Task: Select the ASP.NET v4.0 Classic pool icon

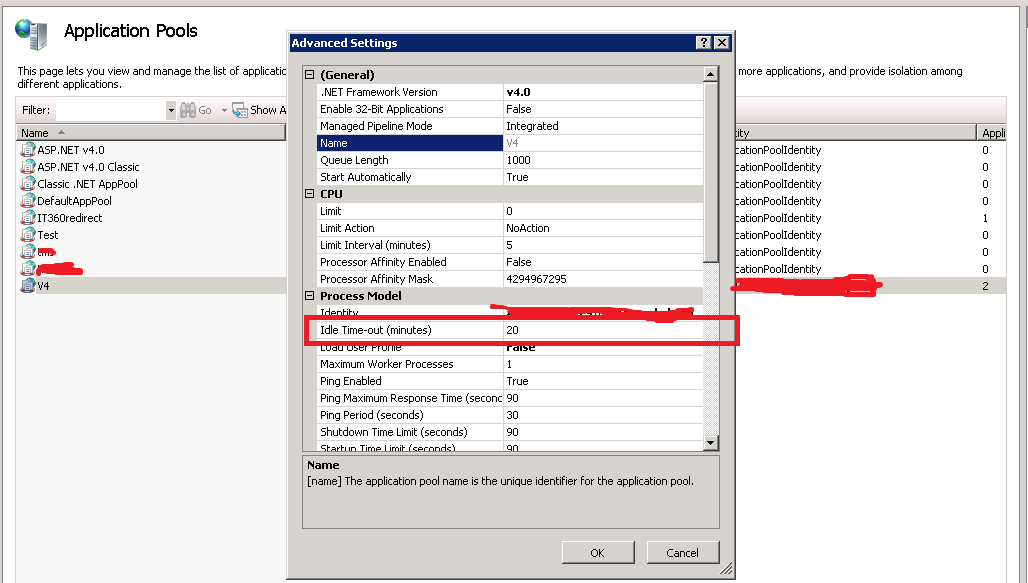Action: 27,166
